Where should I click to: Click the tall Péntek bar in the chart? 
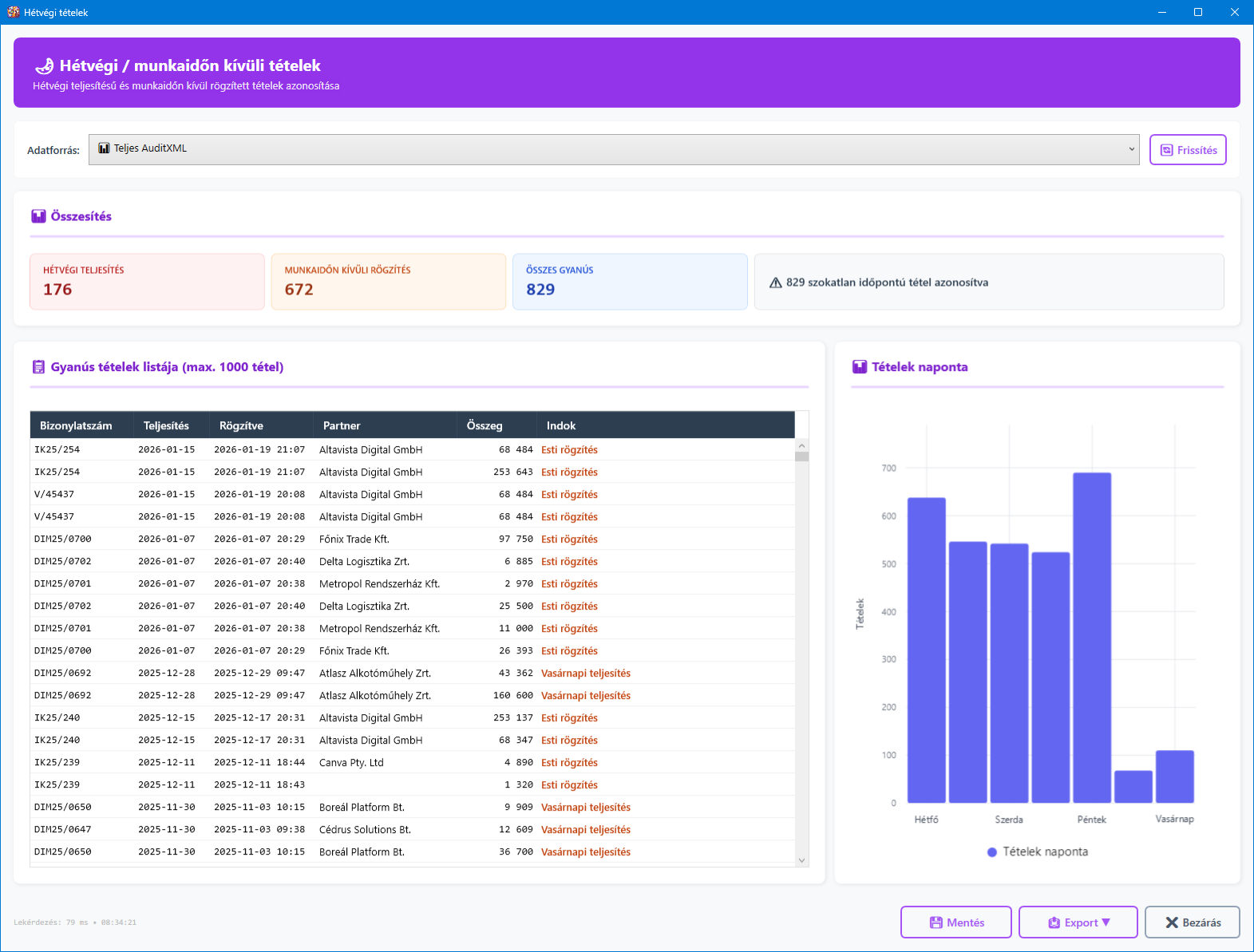1091,637
